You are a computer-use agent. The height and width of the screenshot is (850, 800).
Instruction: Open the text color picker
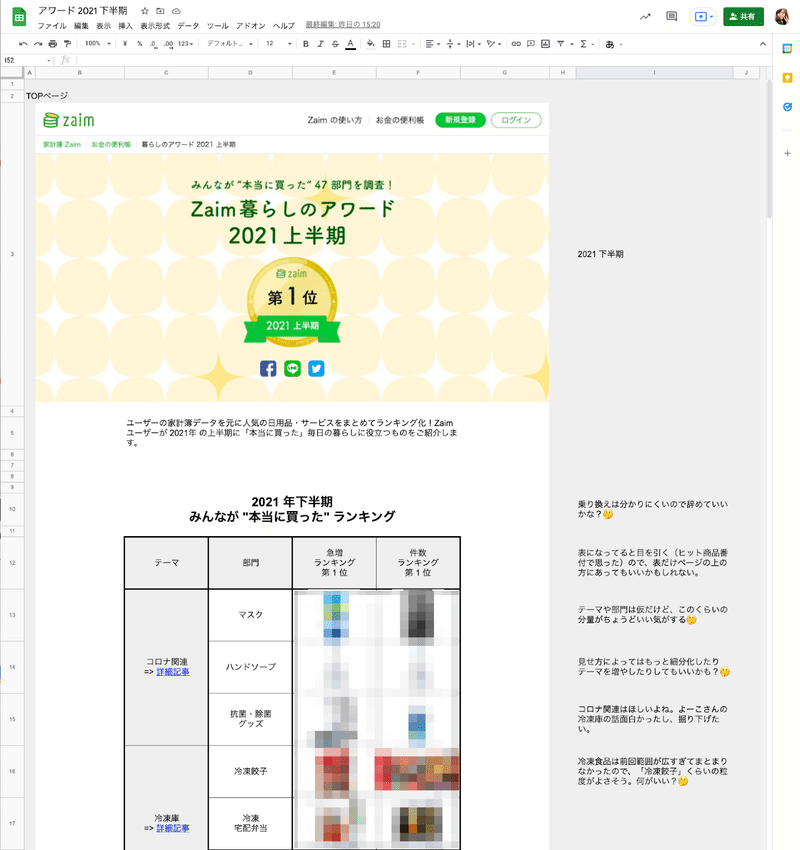(351, 44)
